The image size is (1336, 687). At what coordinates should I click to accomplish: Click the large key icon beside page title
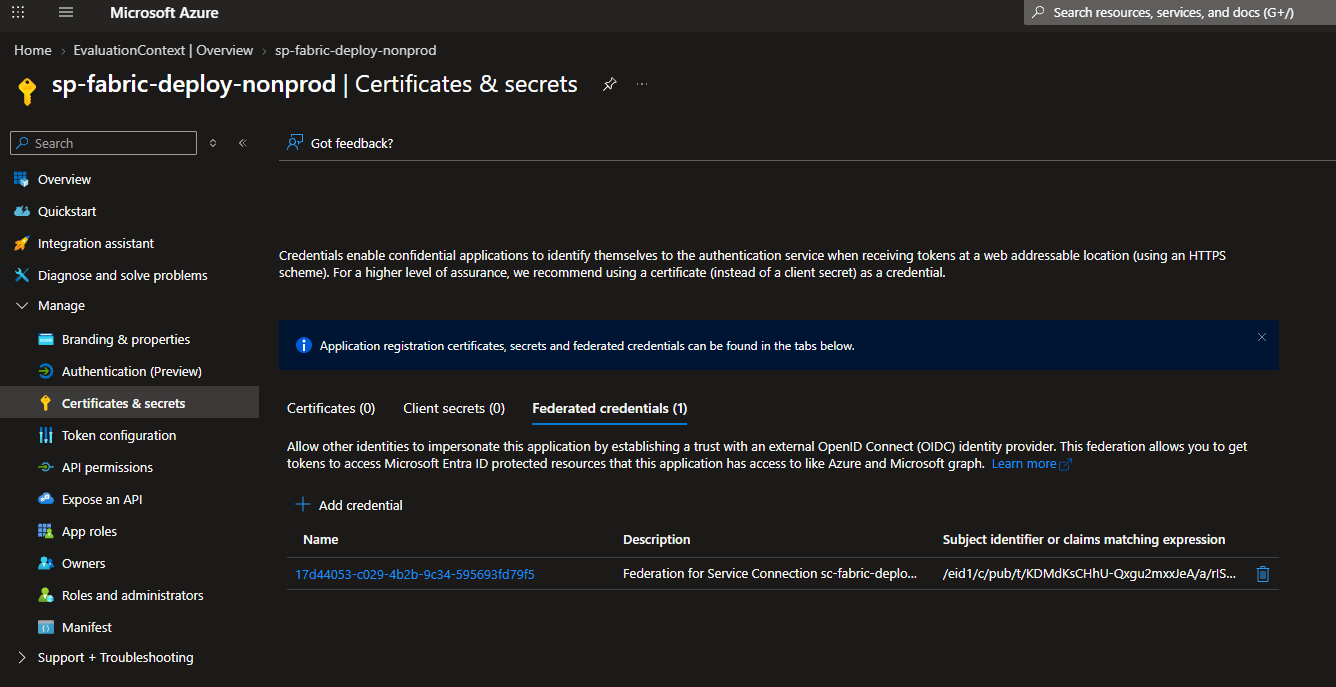(x=27, y=92)
